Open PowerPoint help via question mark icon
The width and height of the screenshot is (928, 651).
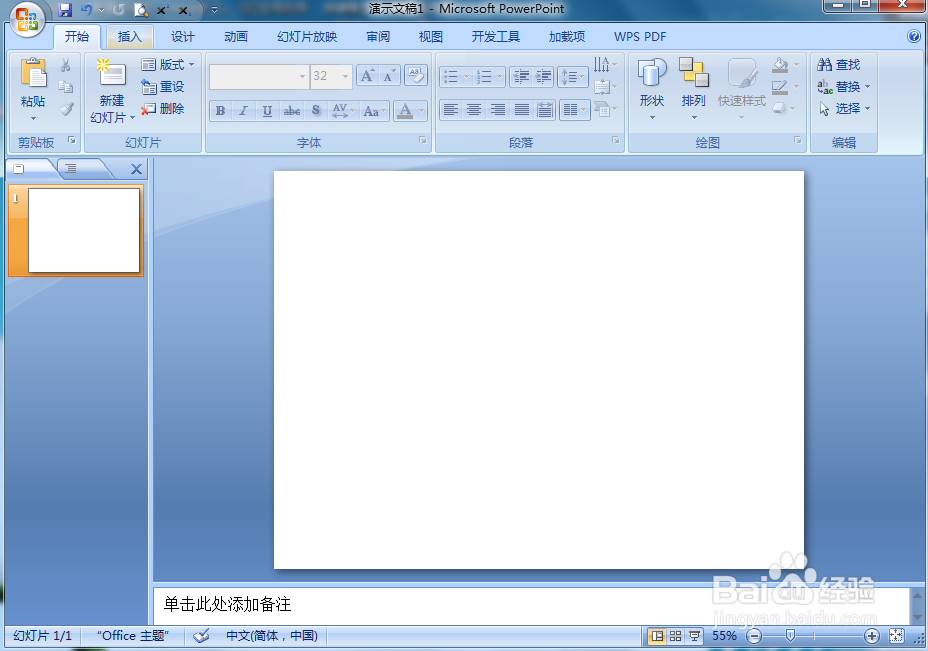tap(913, 36)
